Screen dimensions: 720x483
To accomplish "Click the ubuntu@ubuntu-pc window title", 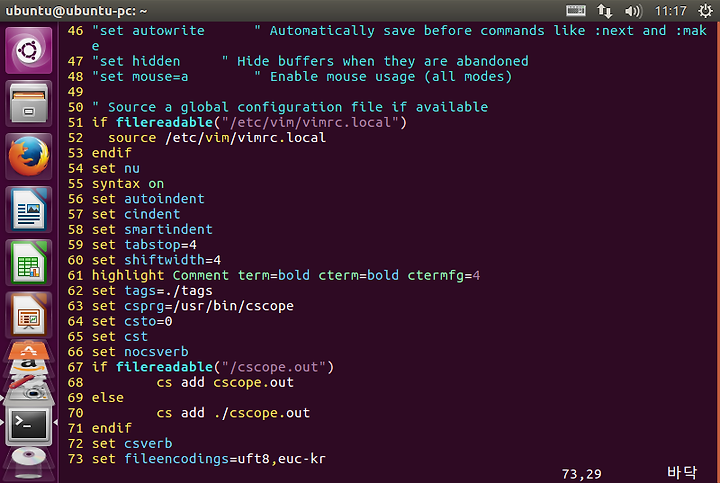I will 76,11.
